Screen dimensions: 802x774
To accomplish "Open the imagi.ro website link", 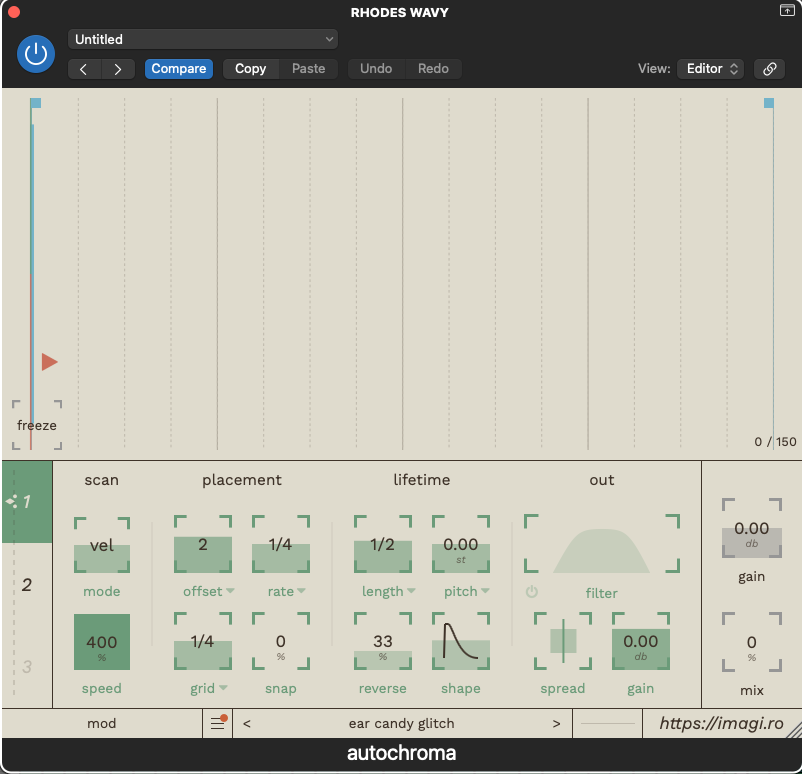I will pyautogui.click(x=722, y=723).
